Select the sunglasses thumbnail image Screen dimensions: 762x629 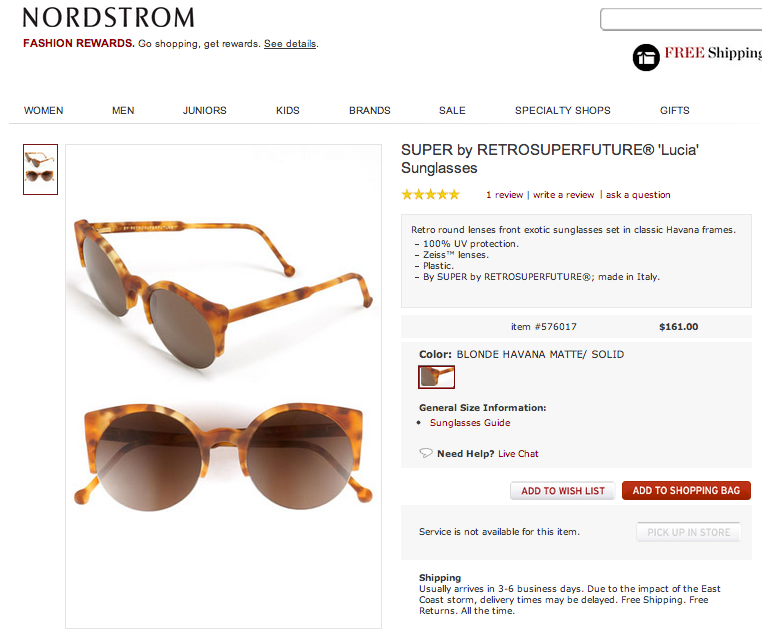[41, 169]
